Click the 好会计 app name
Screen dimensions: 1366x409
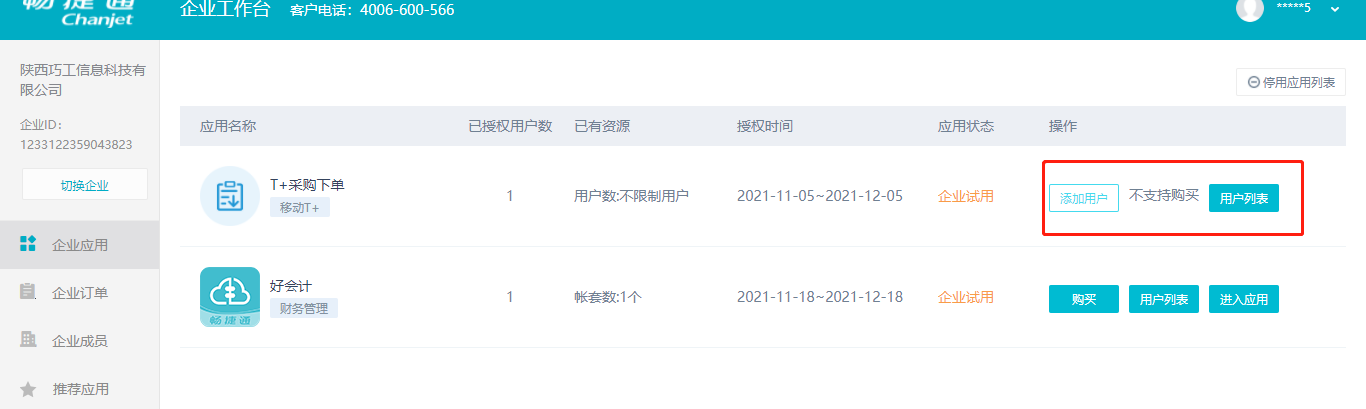click(x=291, y=286)
